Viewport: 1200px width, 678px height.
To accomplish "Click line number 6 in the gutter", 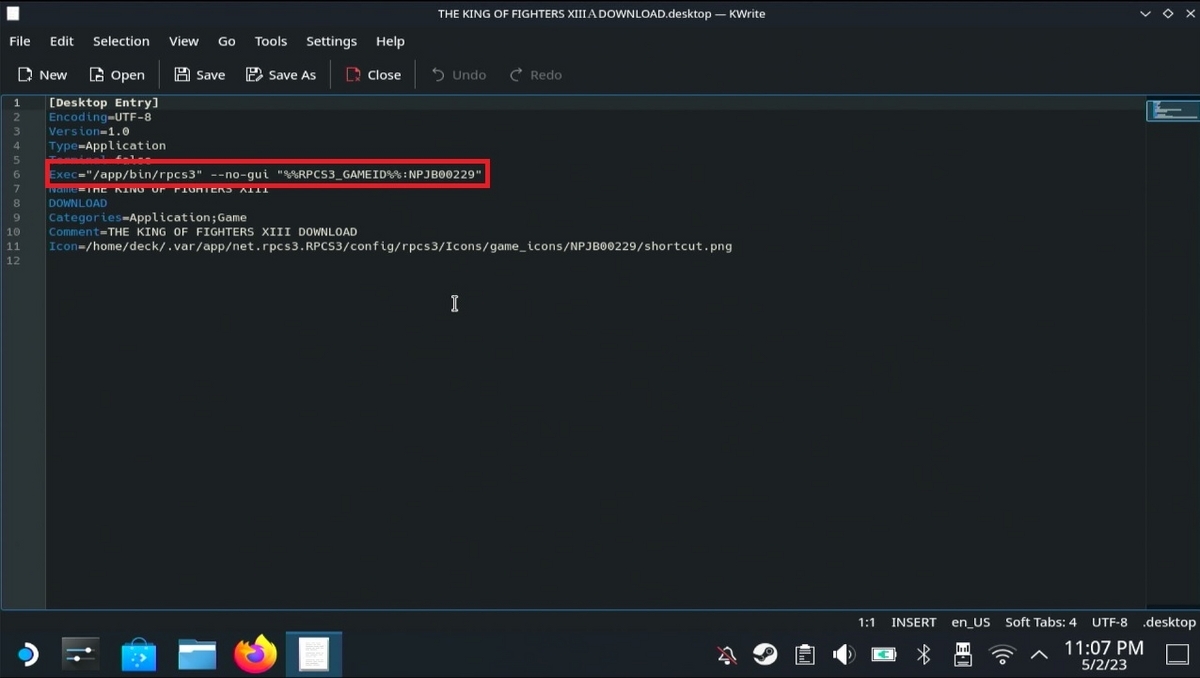I will (16, 174).
